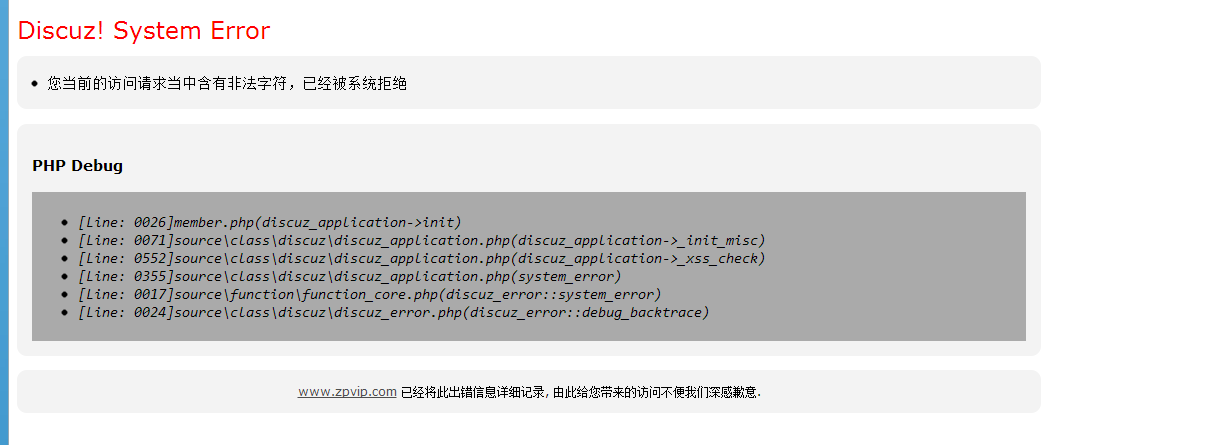Select the Line 0552 _xss_check entry
The image size is (1208, 445).
point(421,258)
